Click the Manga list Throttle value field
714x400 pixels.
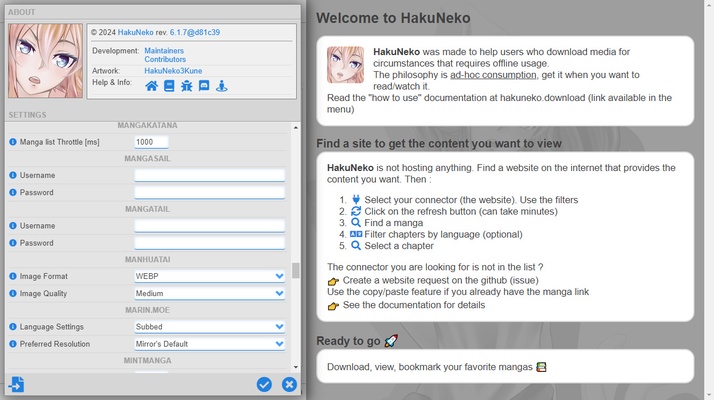tap(151, 142)
